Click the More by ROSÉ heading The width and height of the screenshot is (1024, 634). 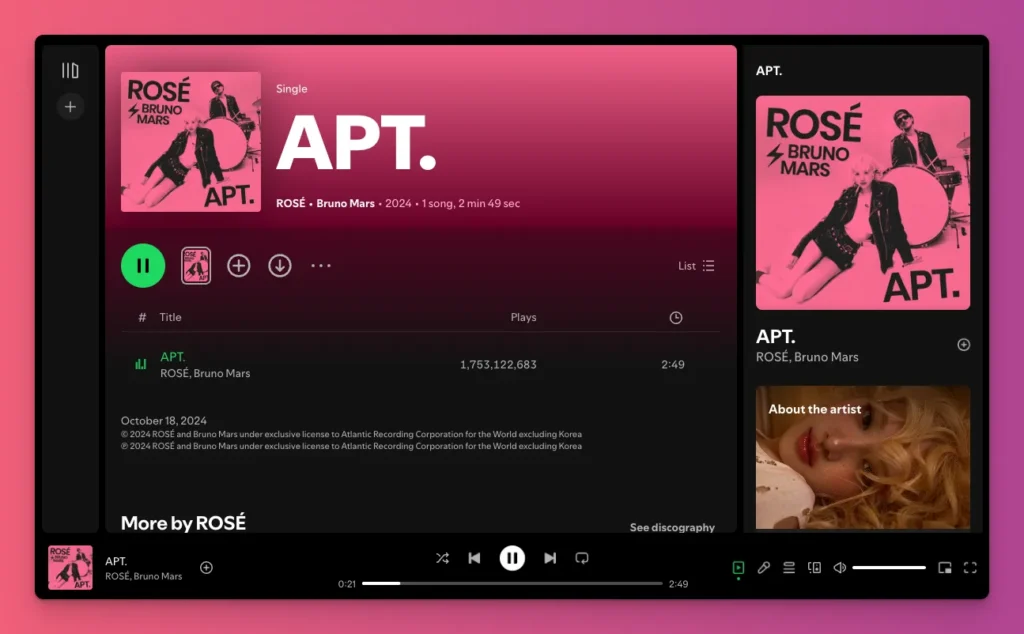click(x=184, y=523)
